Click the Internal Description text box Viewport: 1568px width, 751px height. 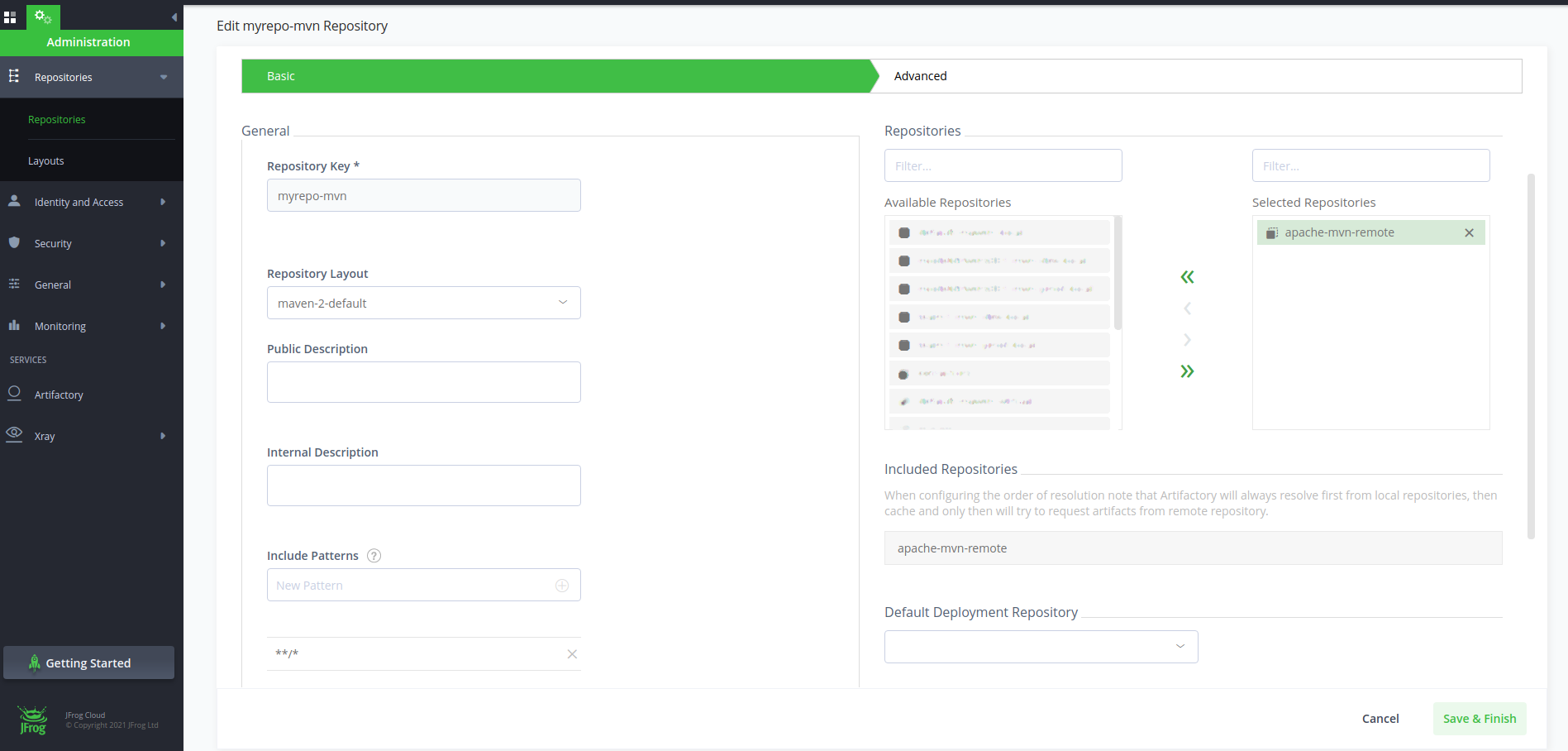pos(423,486)
